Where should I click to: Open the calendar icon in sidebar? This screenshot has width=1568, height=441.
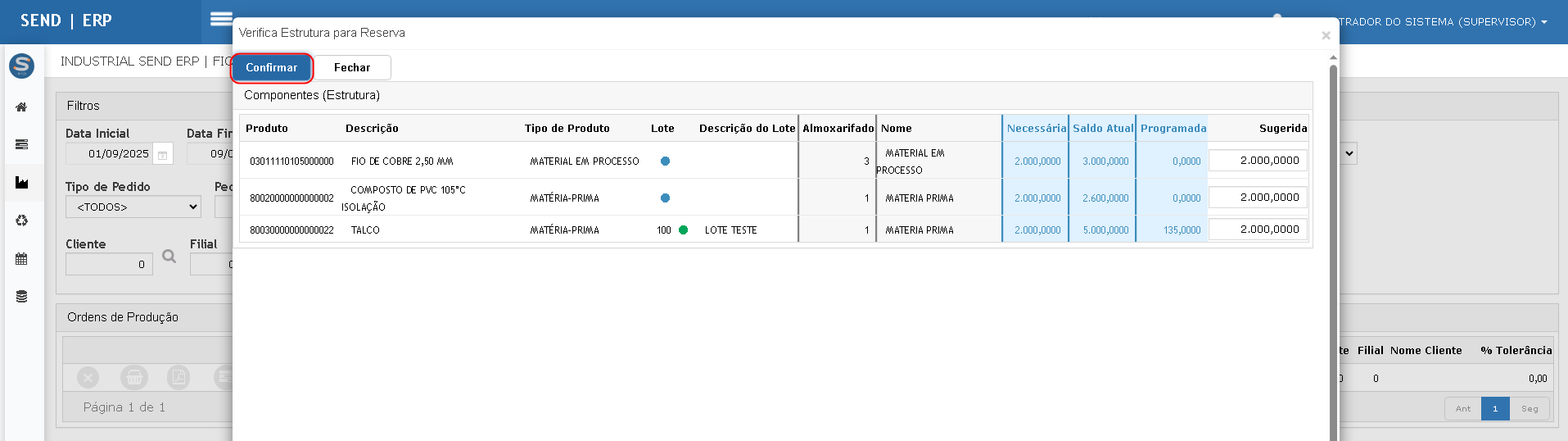coord(22,259)
